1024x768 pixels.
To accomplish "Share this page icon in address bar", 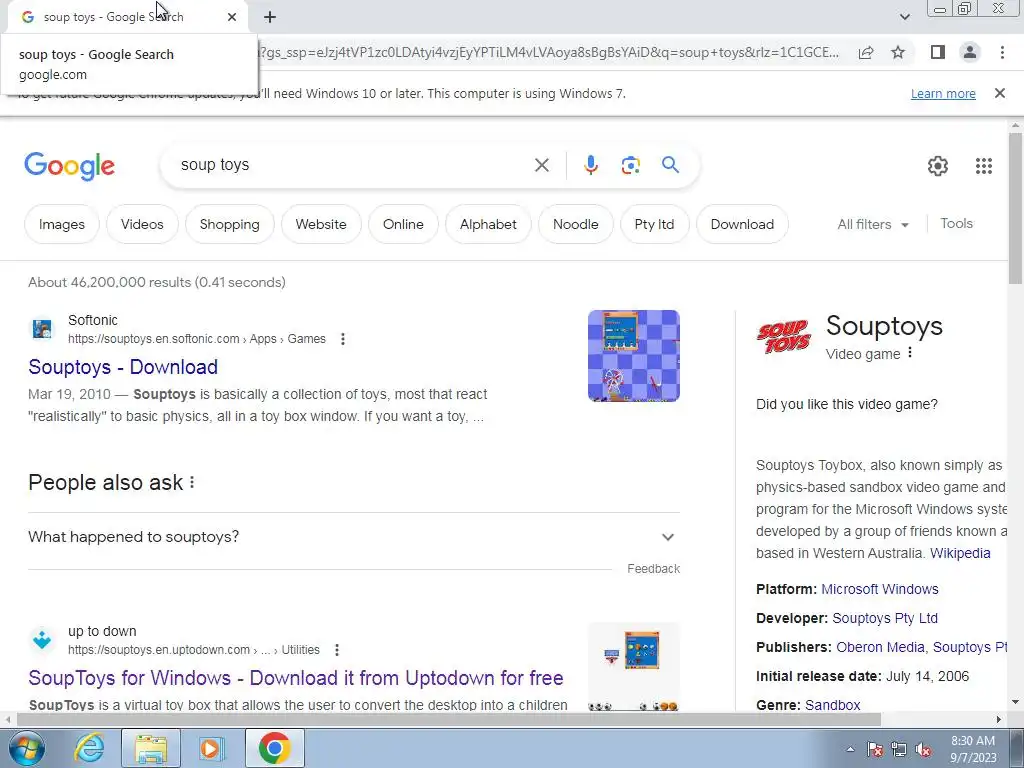I will pos(866,52).
